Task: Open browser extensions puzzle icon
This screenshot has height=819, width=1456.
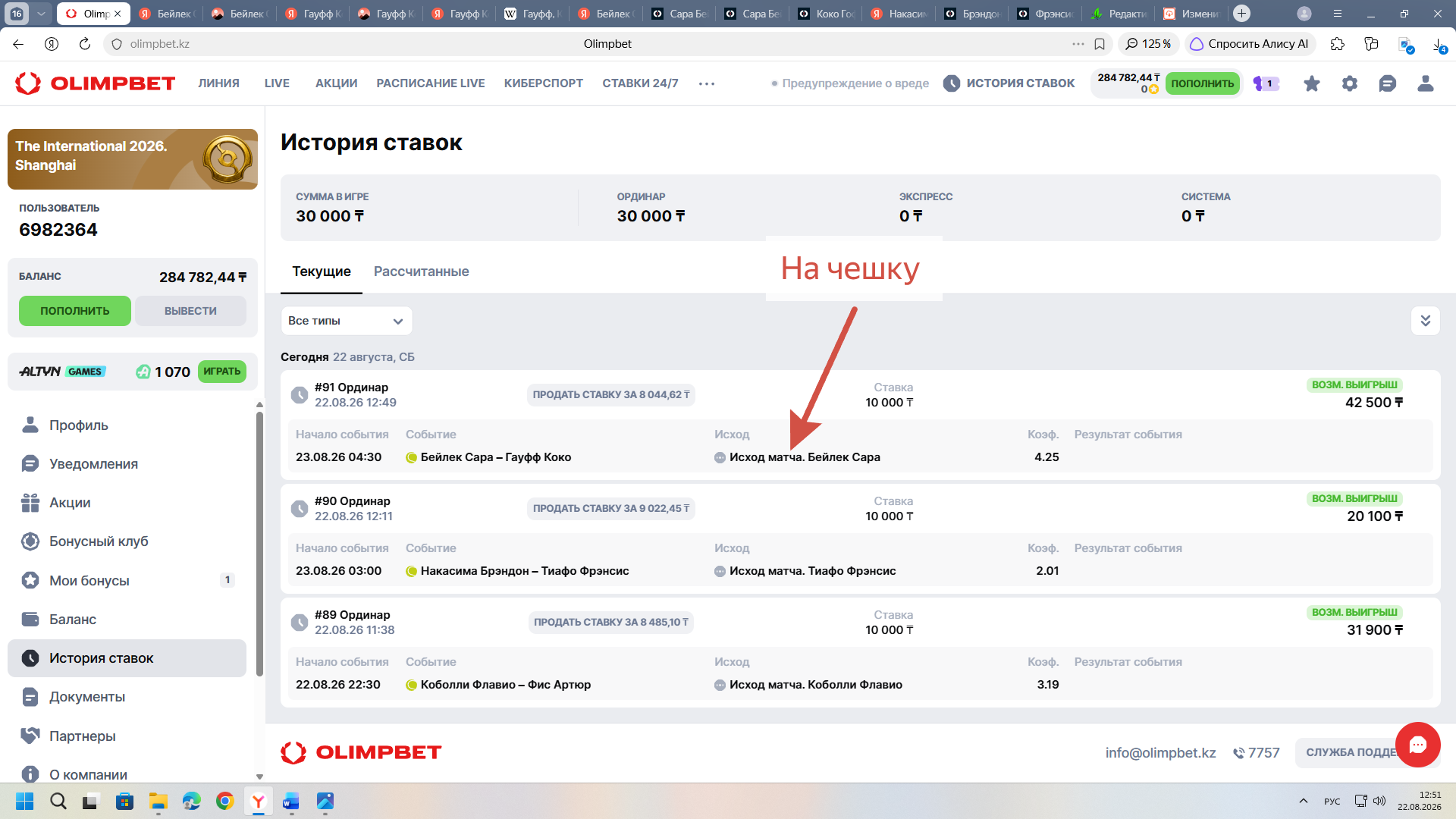Action: point(1338,44)
